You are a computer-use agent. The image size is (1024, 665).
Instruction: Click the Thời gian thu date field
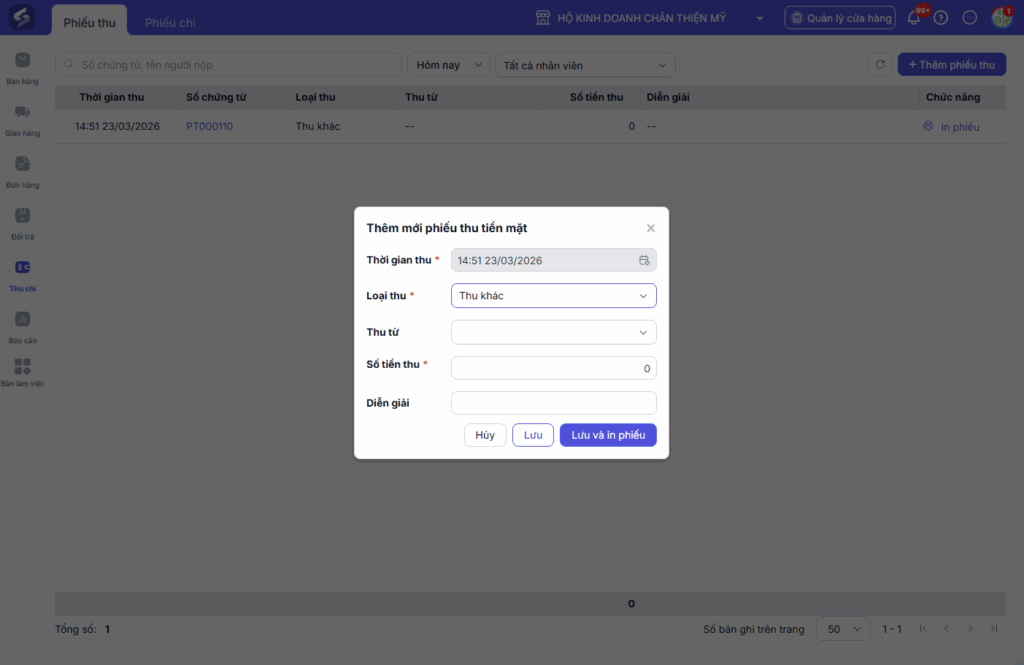coord(553,260)
